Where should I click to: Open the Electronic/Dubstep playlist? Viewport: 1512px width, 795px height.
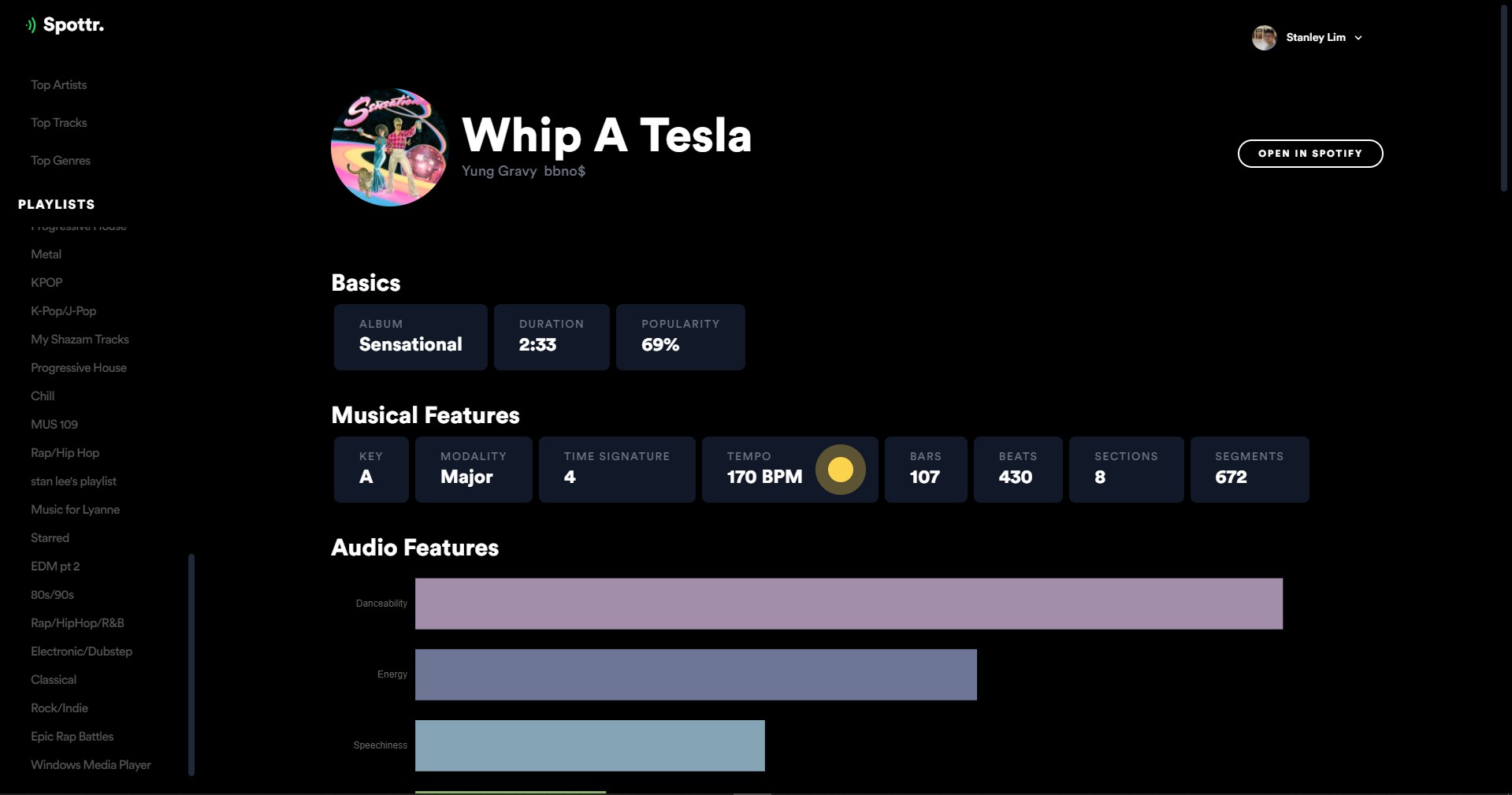pyautogui.click(x=81, y=652)
